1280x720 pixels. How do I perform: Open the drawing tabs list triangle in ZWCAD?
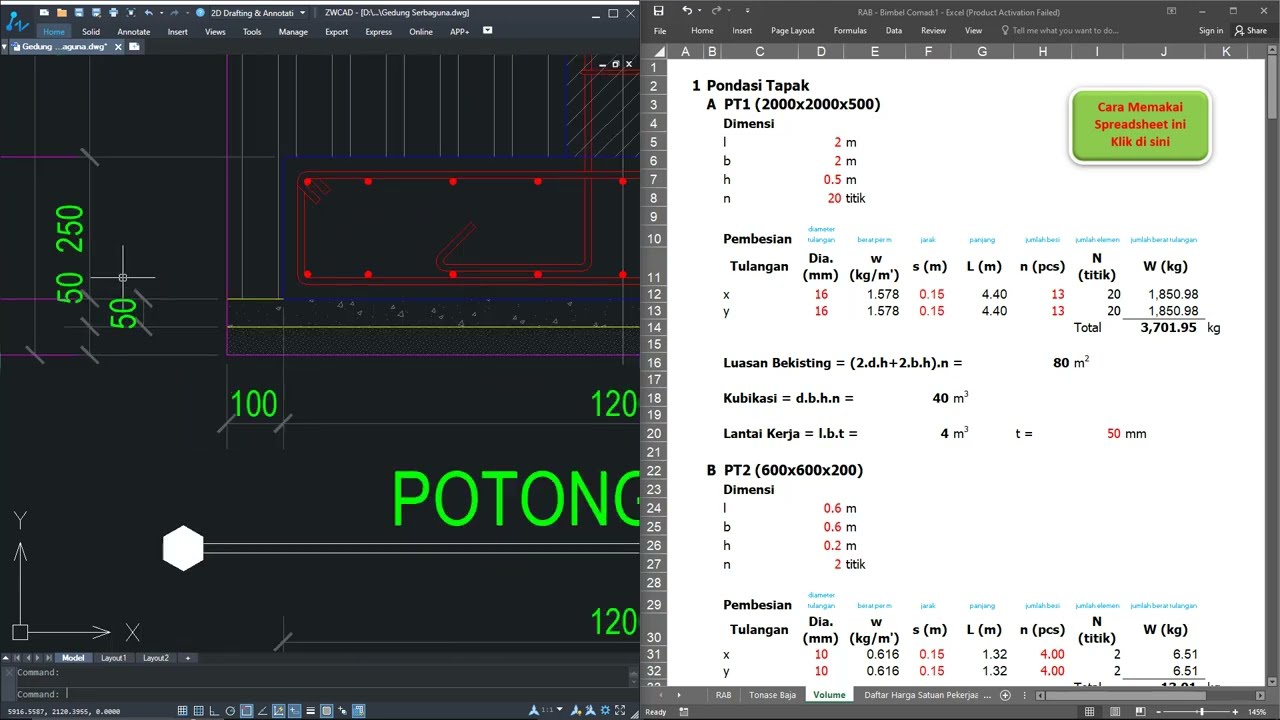pyautogui.click(x=4, y=46)
